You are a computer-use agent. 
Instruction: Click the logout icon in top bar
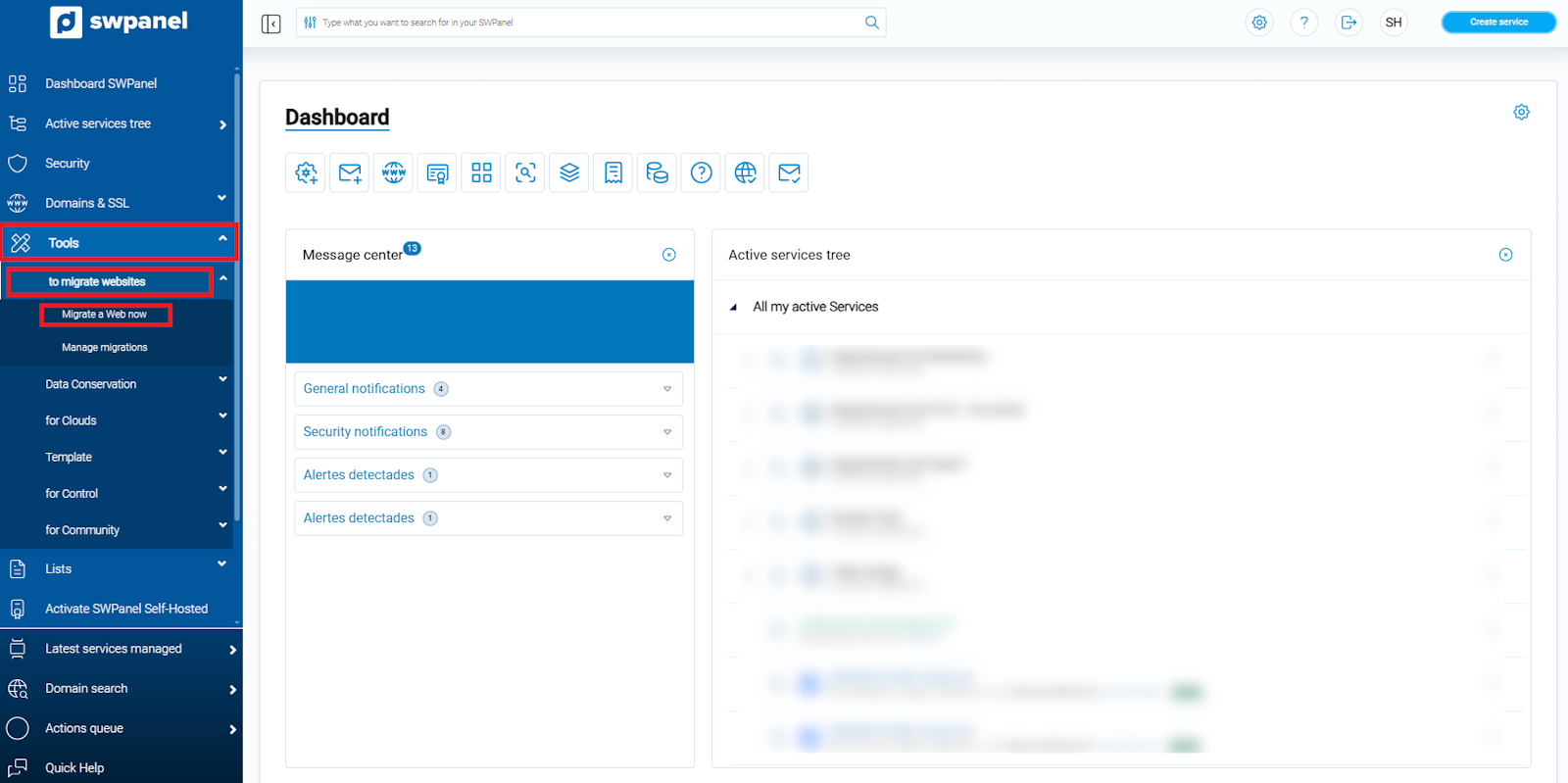[x=1348, y=23]
